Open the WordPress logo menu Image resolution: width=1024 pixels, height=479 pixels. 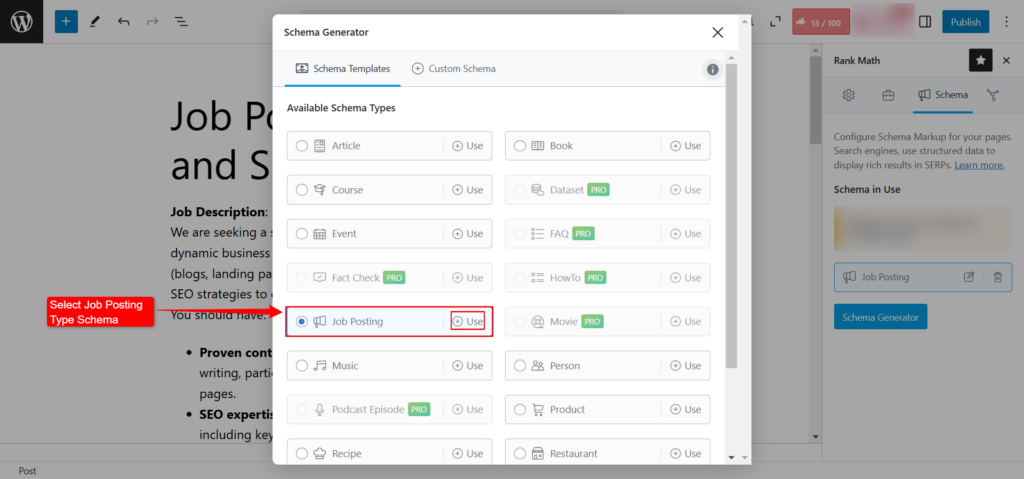pos(22,22)
